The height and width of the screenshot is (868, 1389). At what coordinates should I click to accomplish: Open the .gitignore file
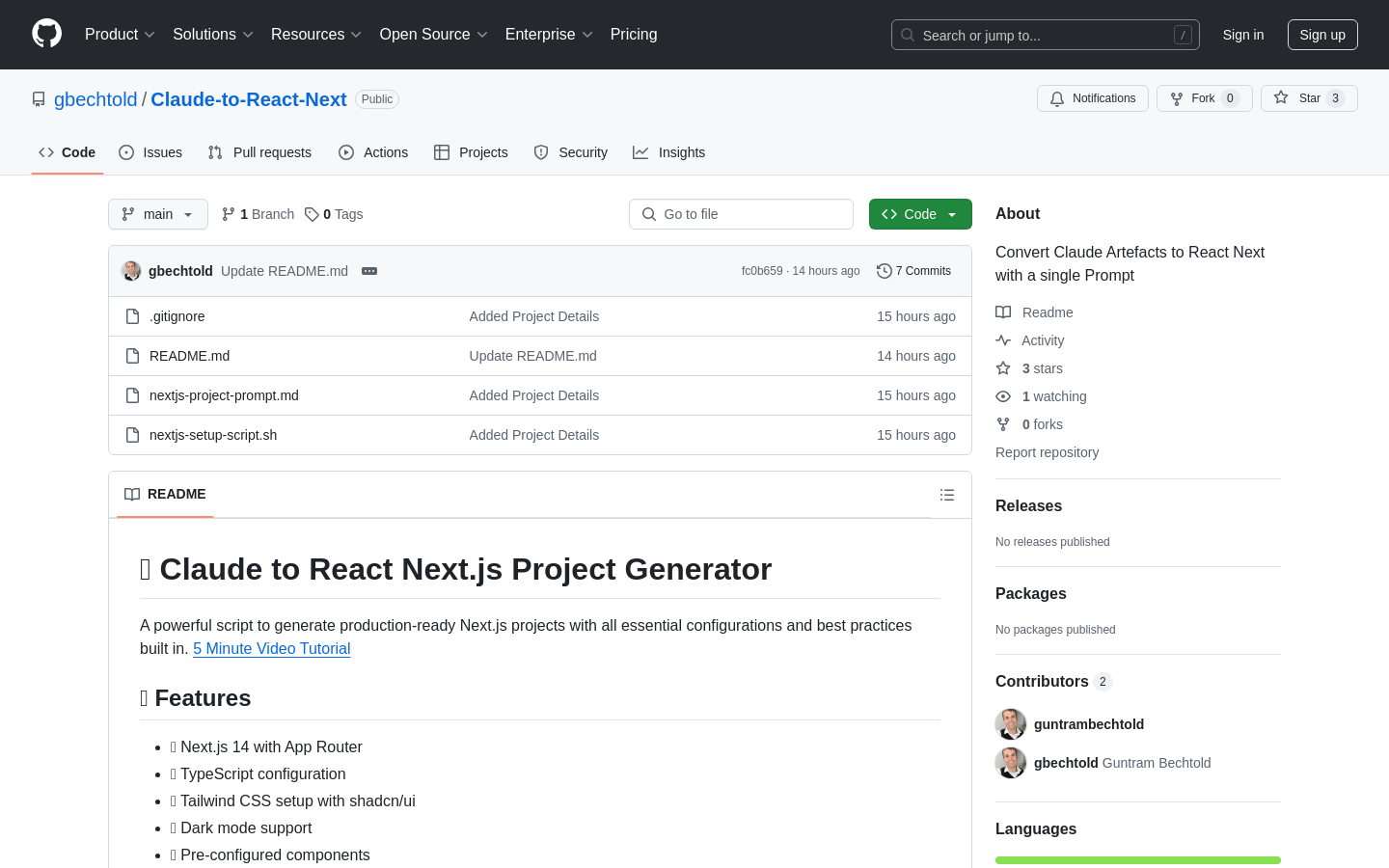coord(177,316)
